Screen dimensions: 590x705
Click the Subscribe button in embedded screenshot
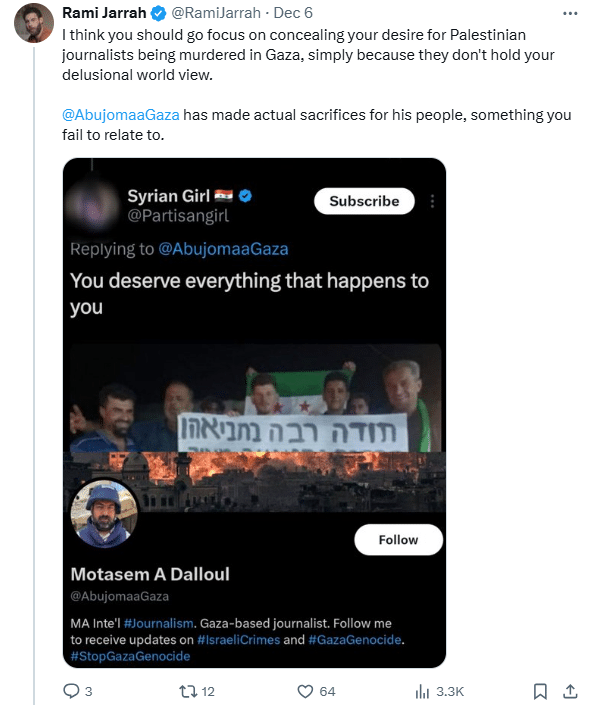(364, 201)
